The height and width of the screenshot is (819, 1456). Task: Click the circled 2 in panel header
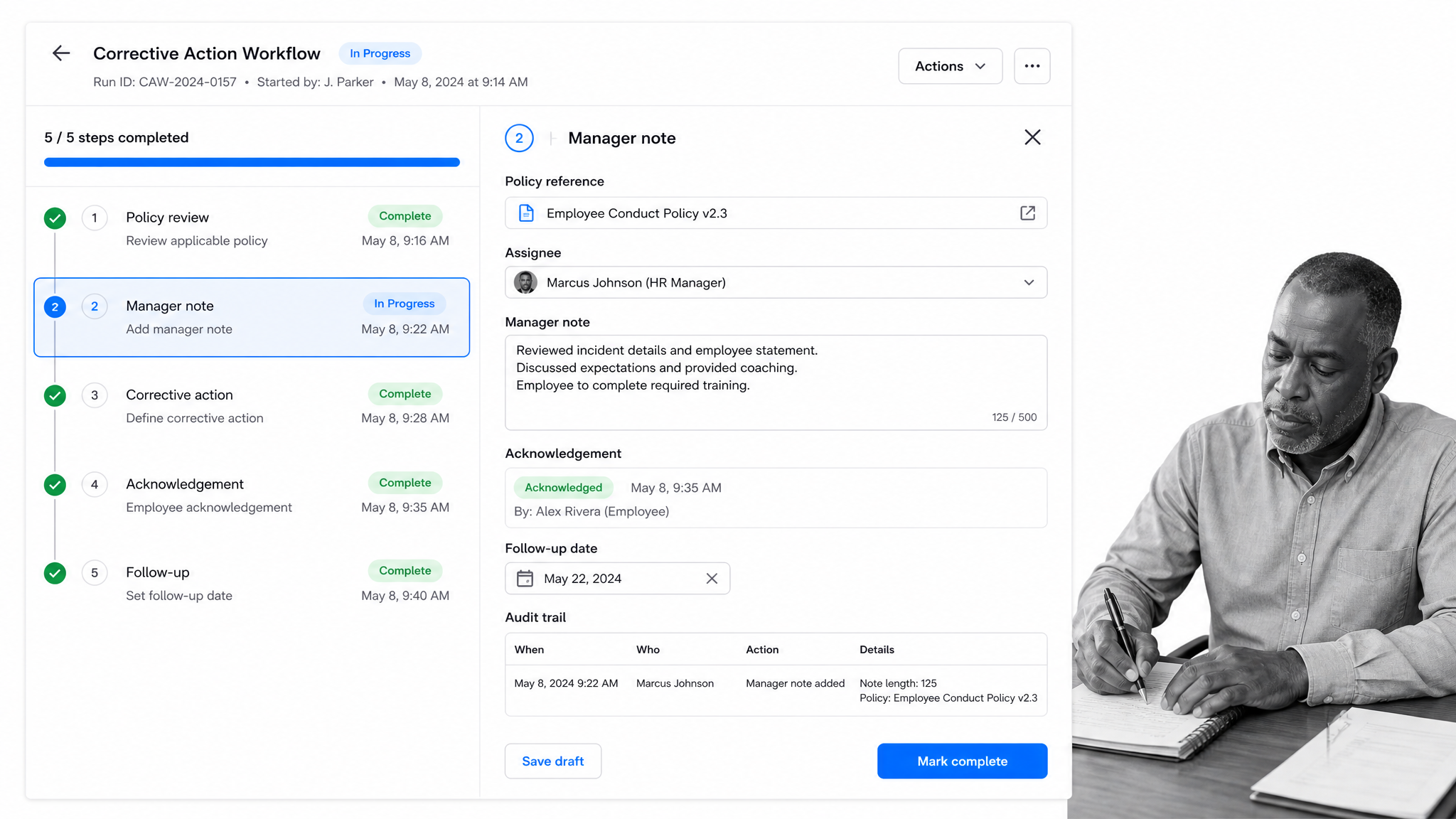pos(519,138)
